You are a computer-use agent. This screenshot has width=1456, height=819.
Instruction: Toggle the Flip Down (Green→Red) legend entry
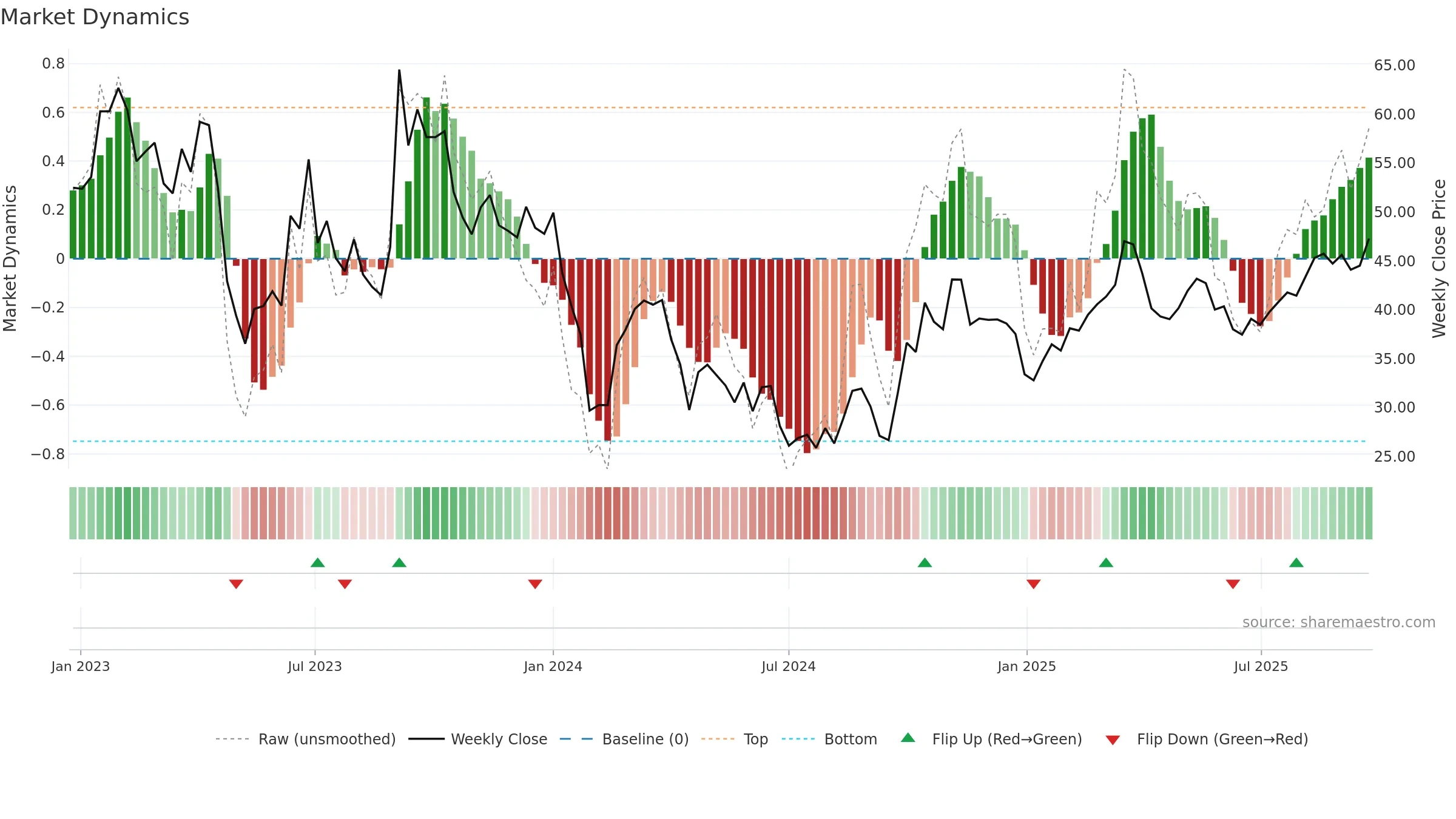point(1206,739)
